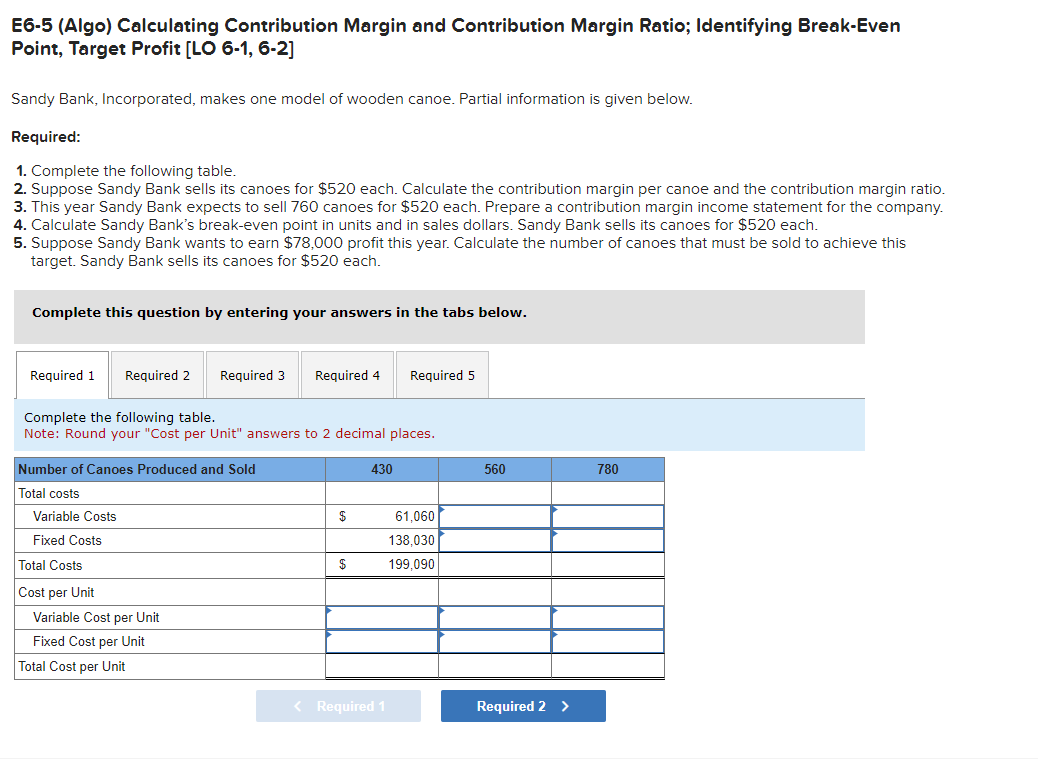Click the Variable Costs cell under 560 canoes
The image size is (1038, 761).
494,516
